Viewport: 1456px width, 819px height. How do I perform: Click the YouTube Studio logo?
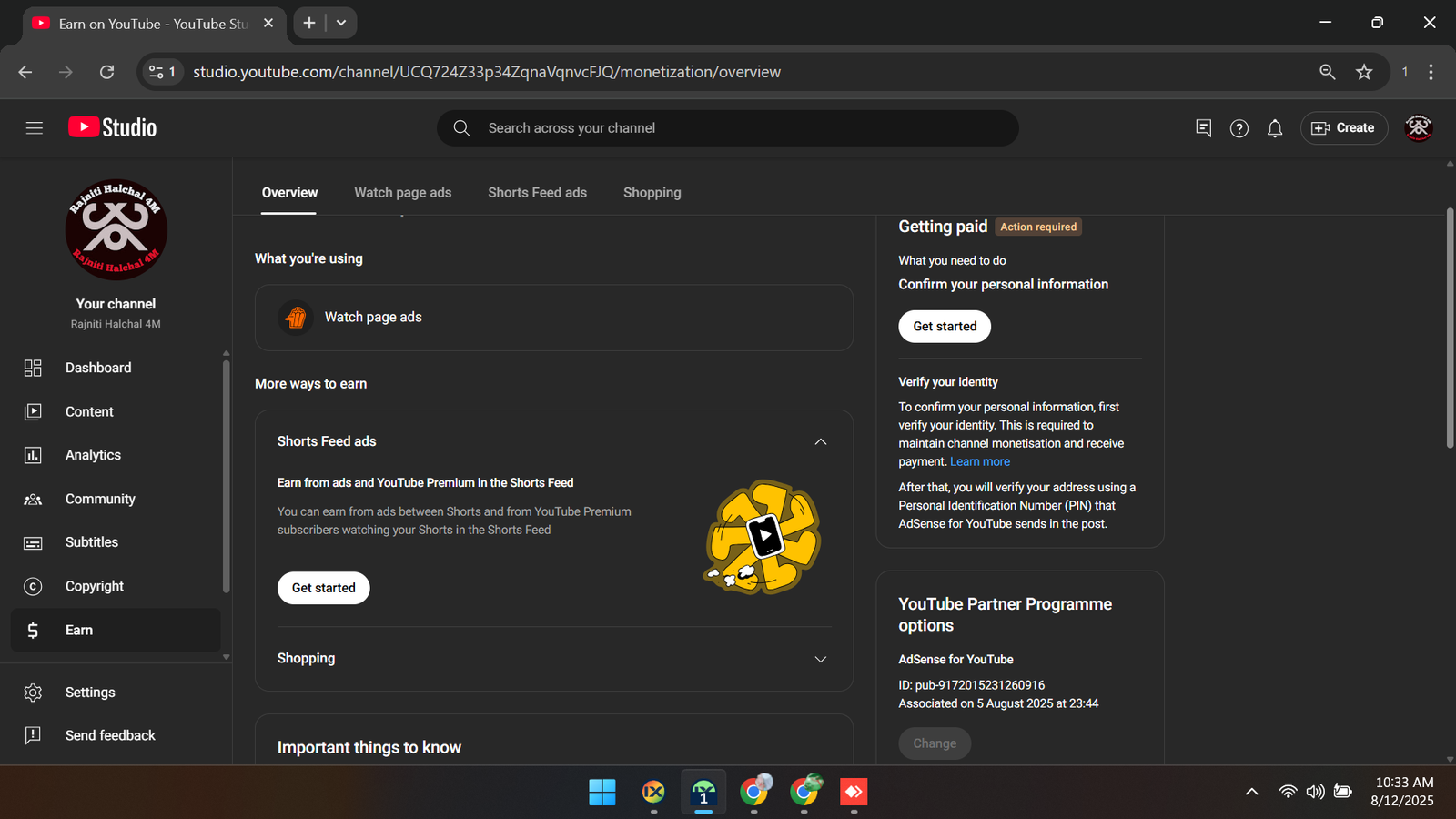coord(112,127)
